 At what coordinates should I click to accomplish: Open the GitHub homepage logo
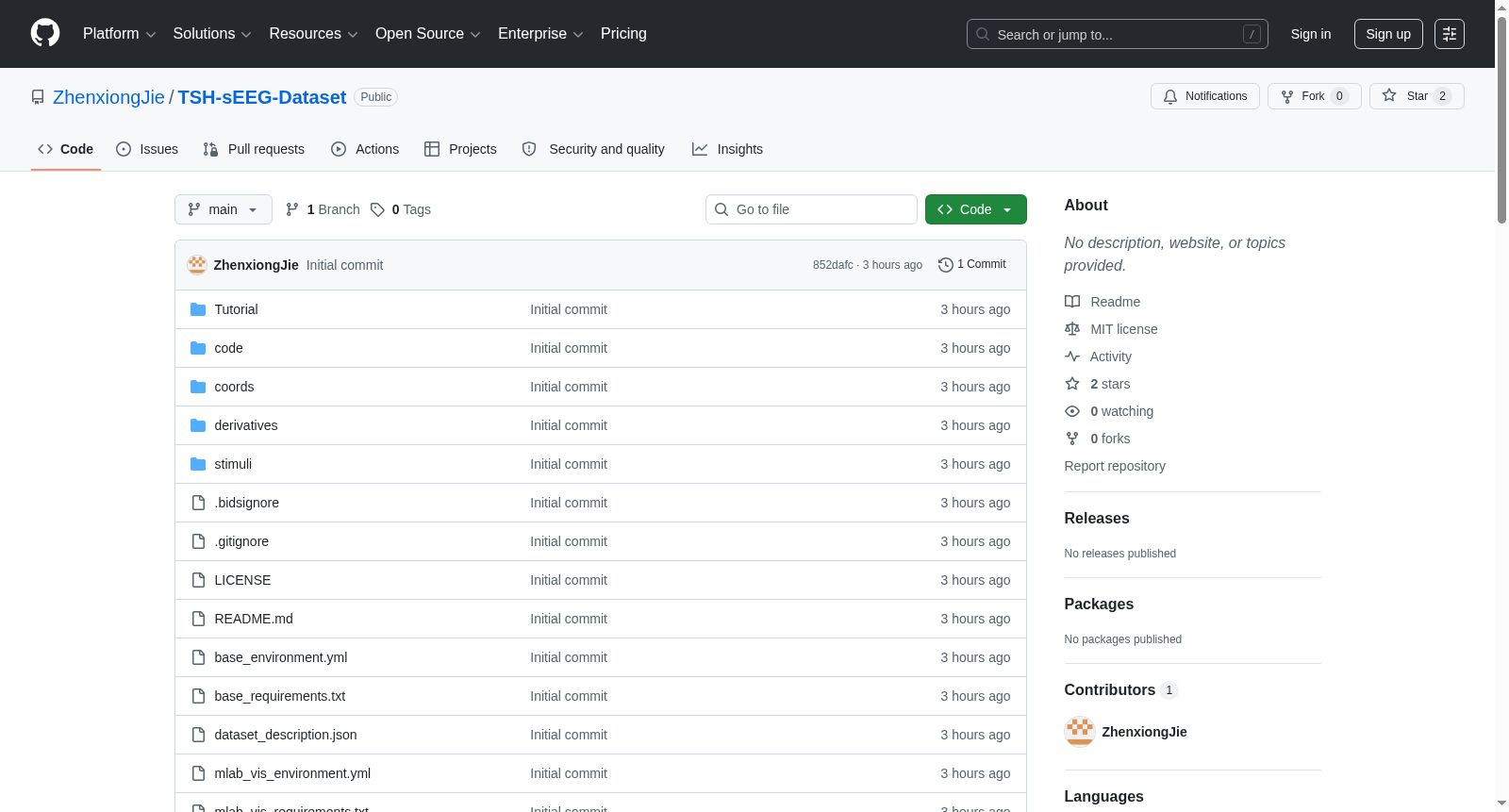[x=45, y=33]
